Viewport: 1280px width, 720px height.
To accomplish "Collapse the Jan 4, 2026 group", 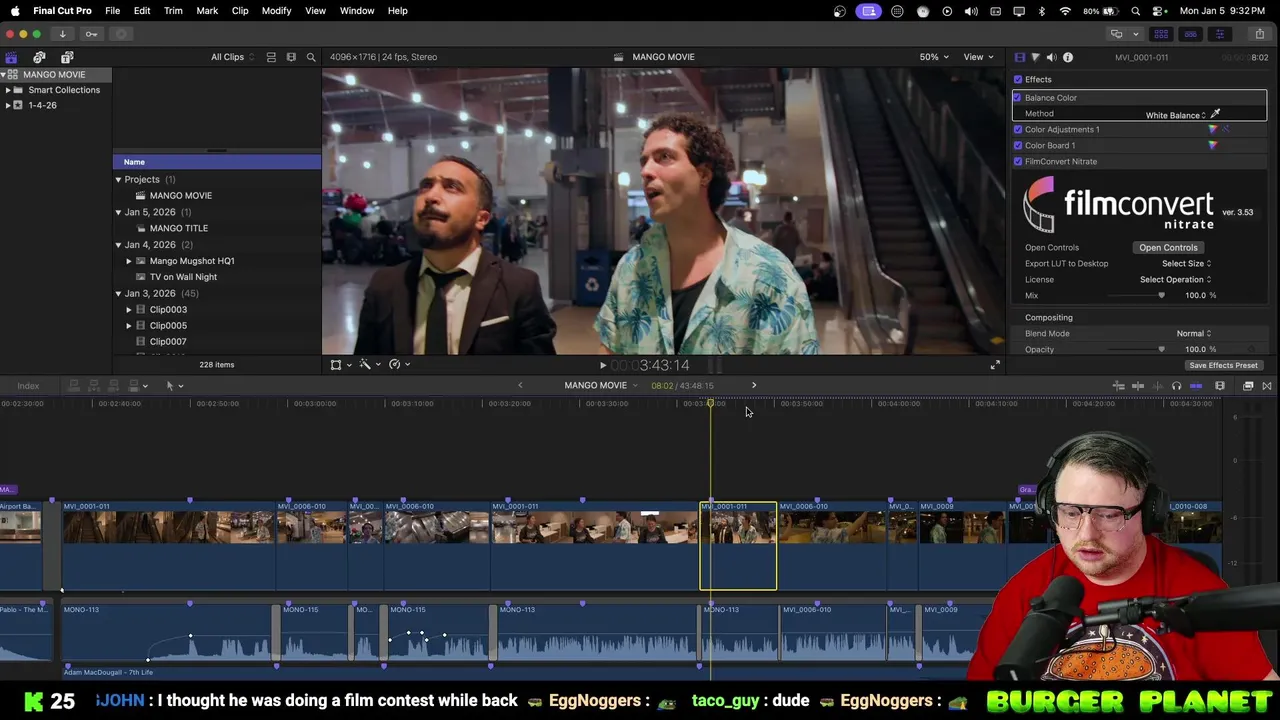I will click(x=118, y=245).
